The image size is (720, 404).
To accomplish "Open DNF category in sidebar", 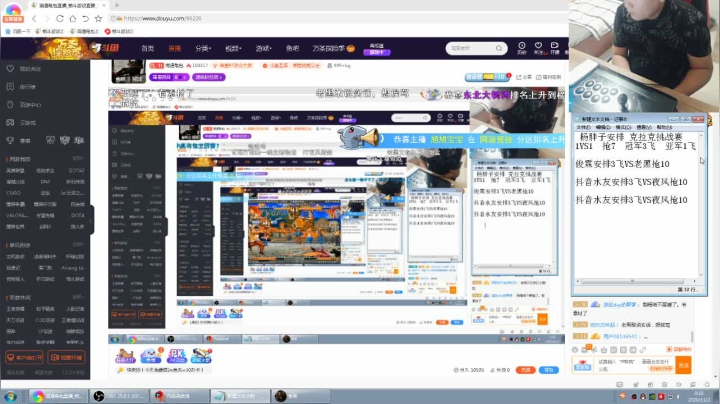I will coord(45,182).
